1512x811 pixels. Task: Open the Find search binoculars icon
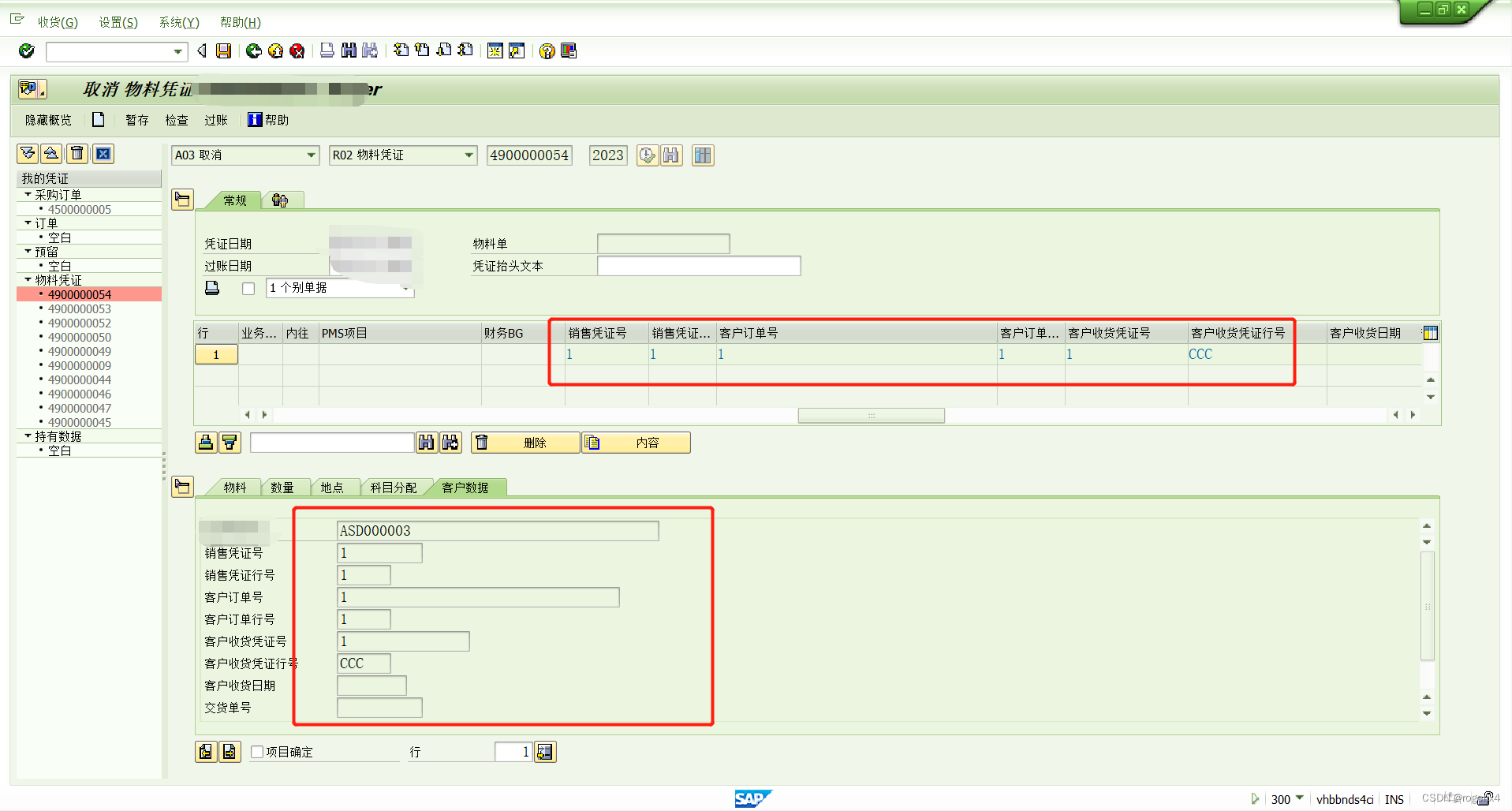click(347, 50)
